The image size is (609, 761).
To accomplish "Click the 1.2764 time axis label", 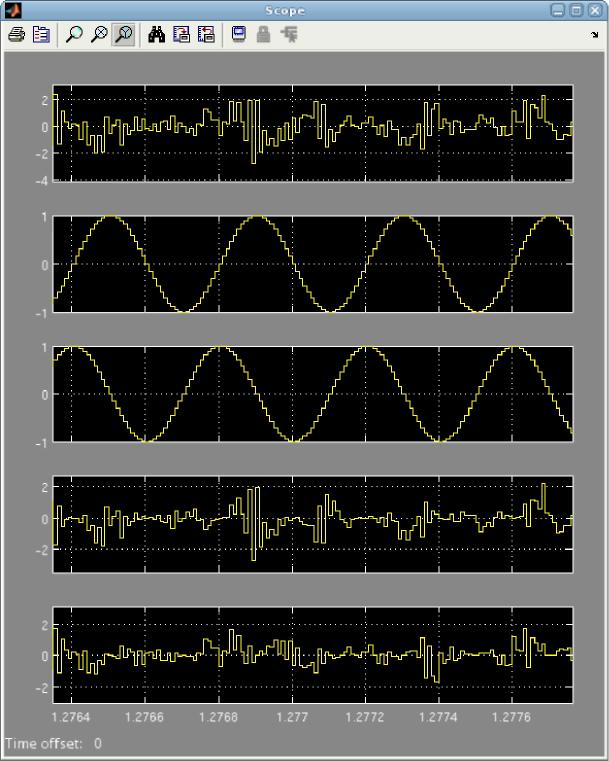I will coord(71,717).
